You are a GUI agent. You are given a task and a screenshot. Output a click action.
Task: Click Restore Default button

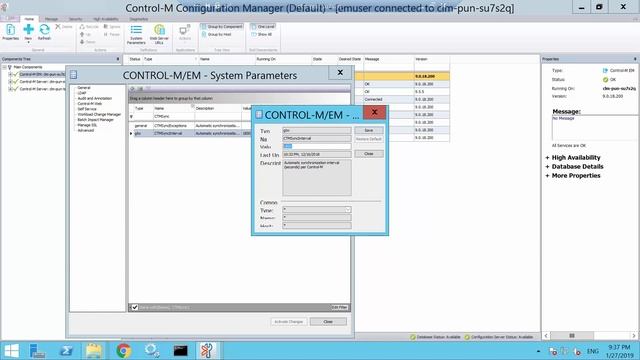(x=369, y=139)
